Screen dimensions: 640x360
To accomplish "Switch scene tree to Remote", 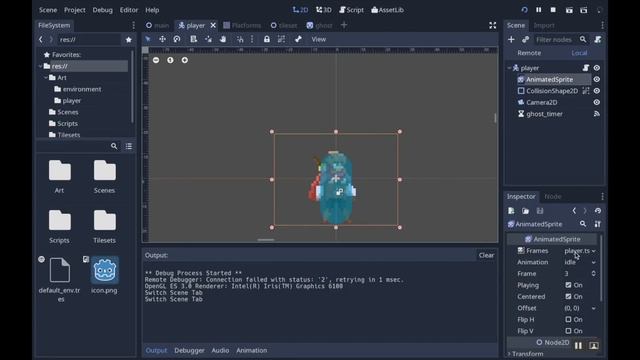I will click(529, 53).
